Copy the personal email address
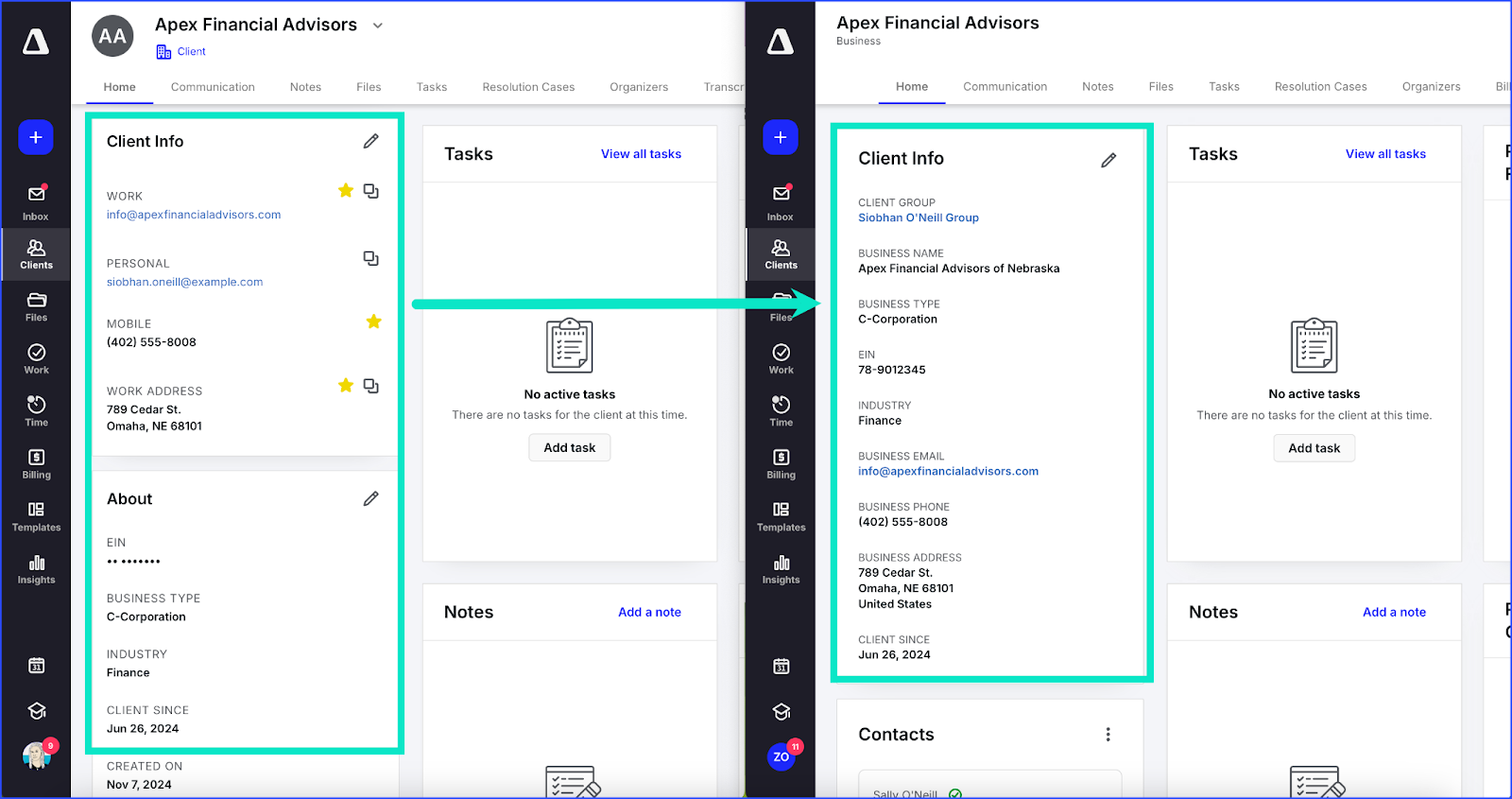1512x799 pixels. [x=371, y=258]
